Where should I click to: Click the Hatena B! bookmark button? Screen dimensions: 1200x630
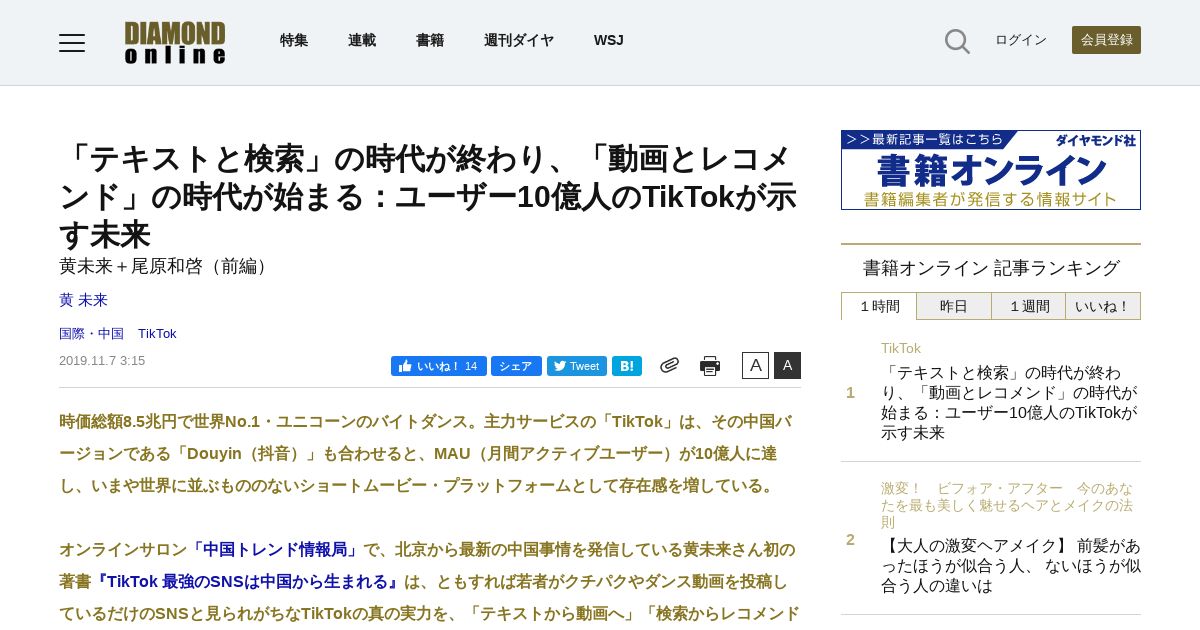point(627,366)
